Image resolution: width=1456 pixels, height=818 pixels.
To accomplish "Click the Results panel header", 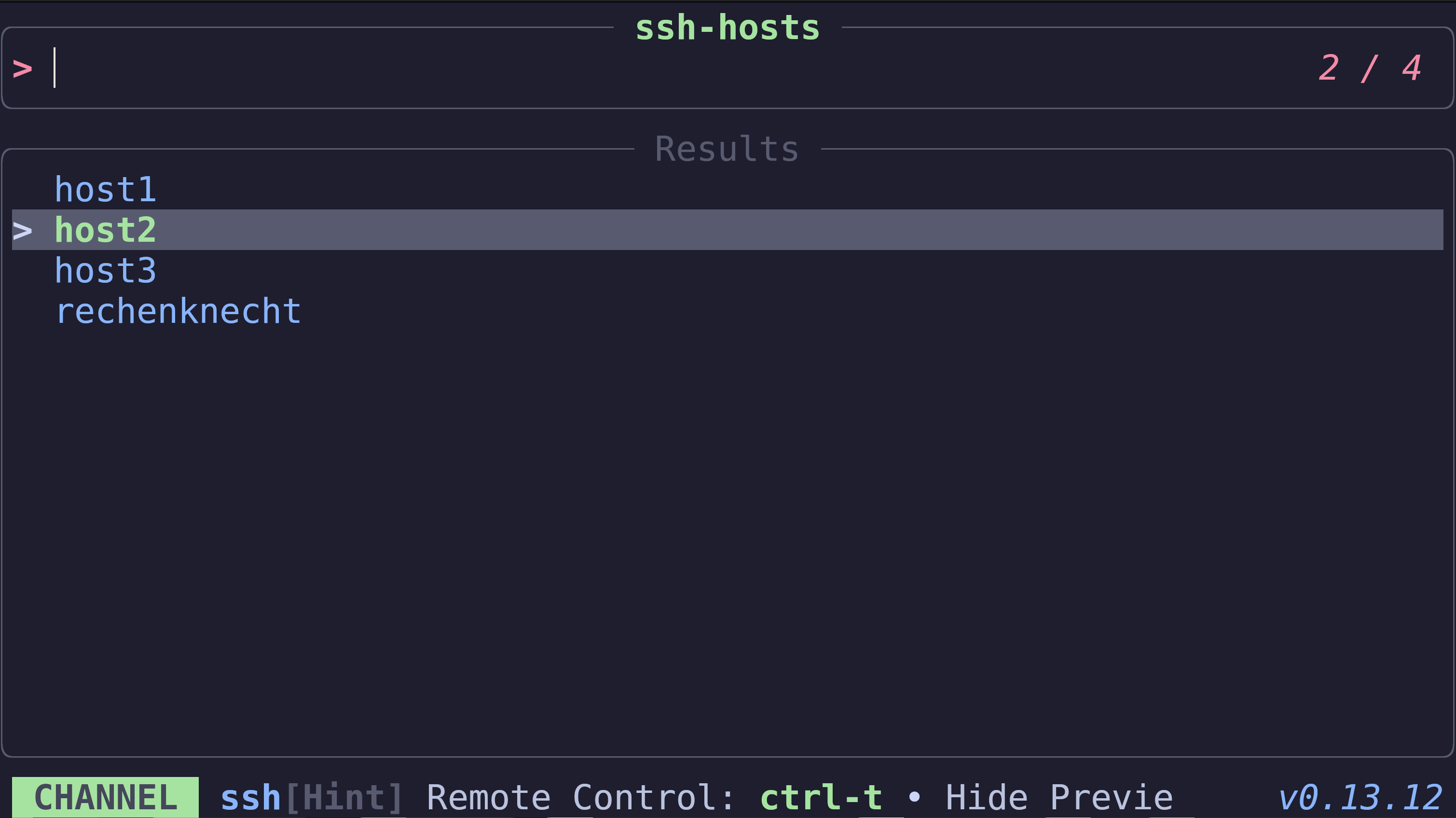I will tap(726, 148).
